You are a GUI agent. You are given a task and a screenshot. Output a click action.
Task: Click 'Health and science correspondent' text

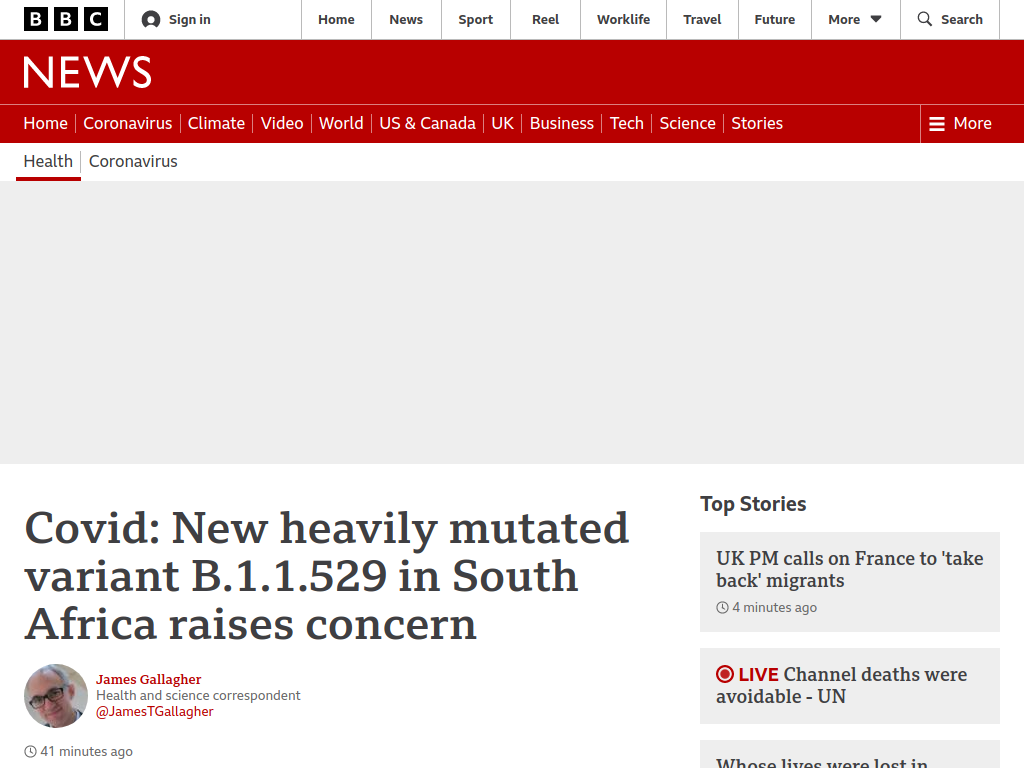pyautogui.click(x=198, y=696)
